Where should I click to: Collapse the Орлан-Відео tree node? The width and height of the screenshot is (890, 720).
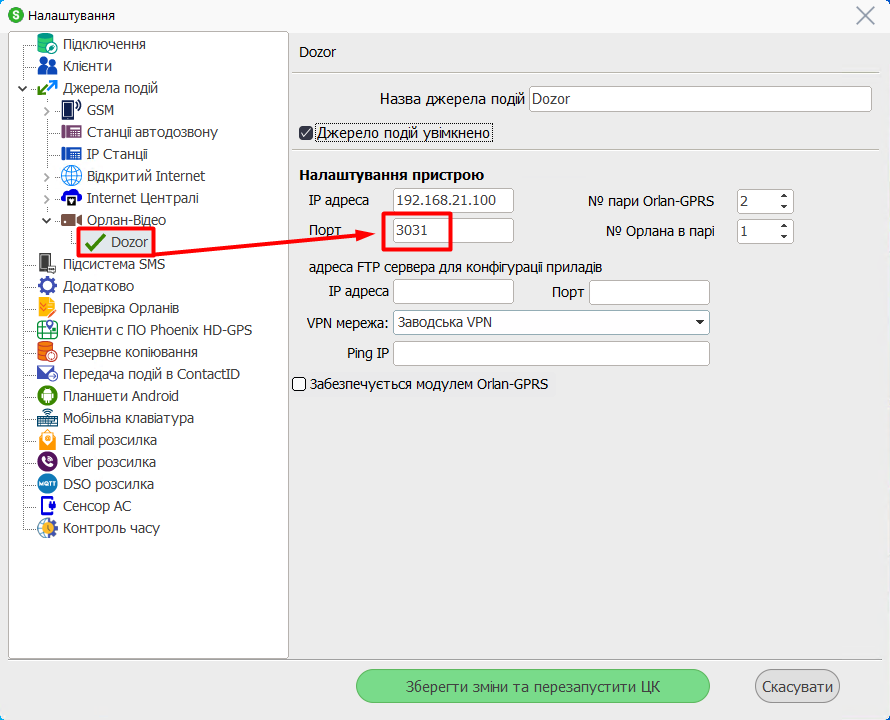click(x=46, y=220)
